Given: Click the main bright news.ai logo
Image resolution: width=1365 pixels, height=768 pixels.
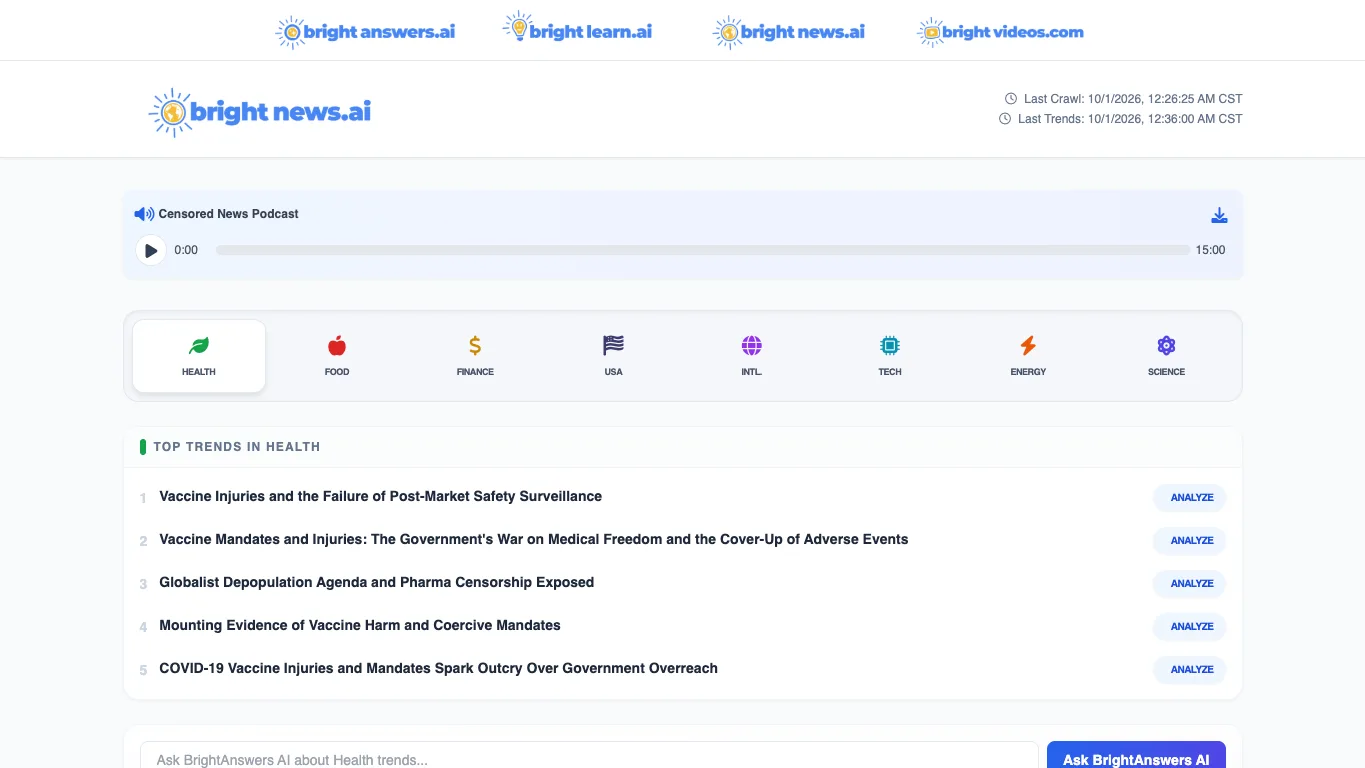Looking at the screenshot, I should click(260, 112).
